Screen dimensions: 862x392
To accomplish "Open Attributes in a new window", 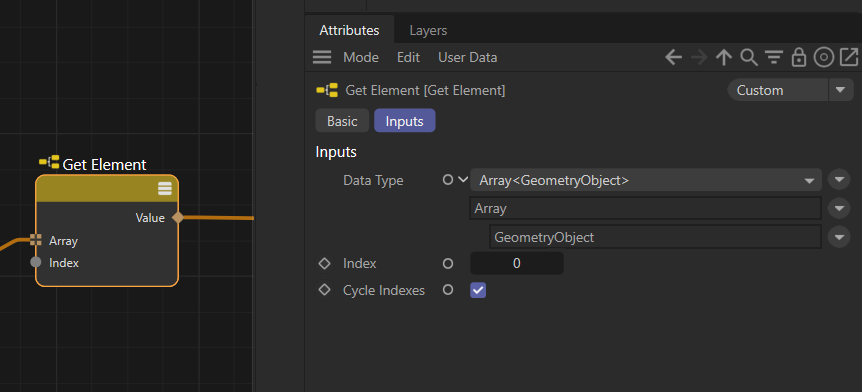I will 849,57.
